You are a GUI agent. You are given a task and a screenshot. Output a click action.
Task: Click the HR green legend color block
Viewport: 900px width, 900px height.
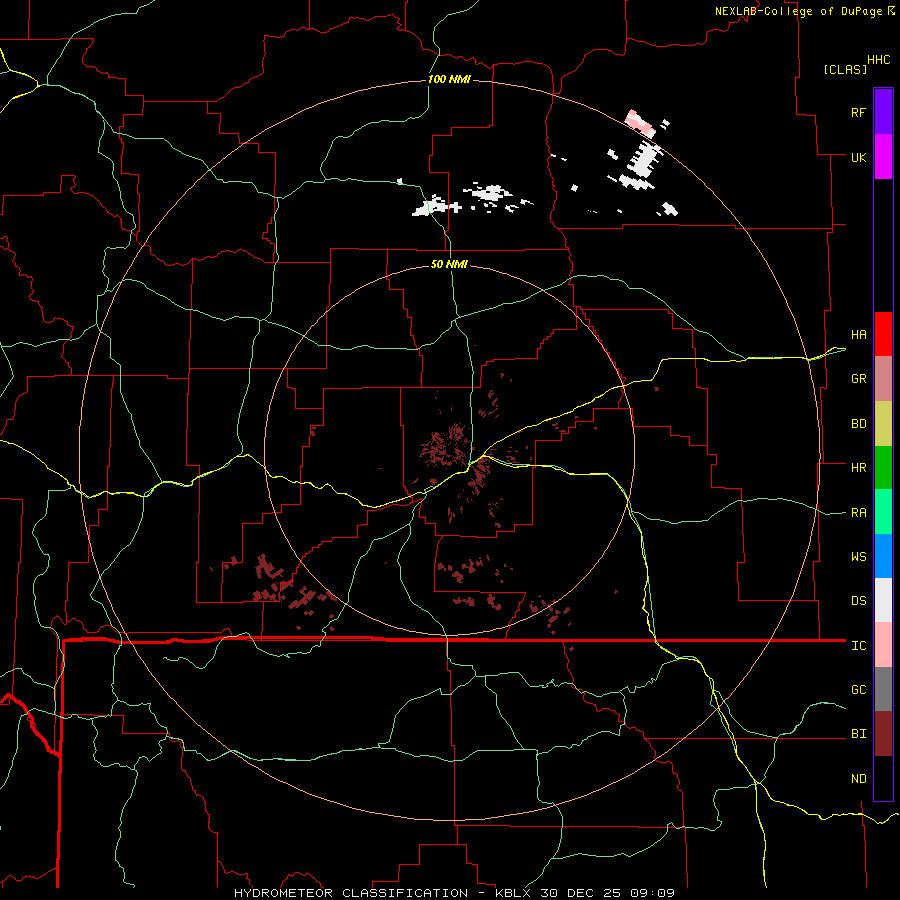point(883,468)
